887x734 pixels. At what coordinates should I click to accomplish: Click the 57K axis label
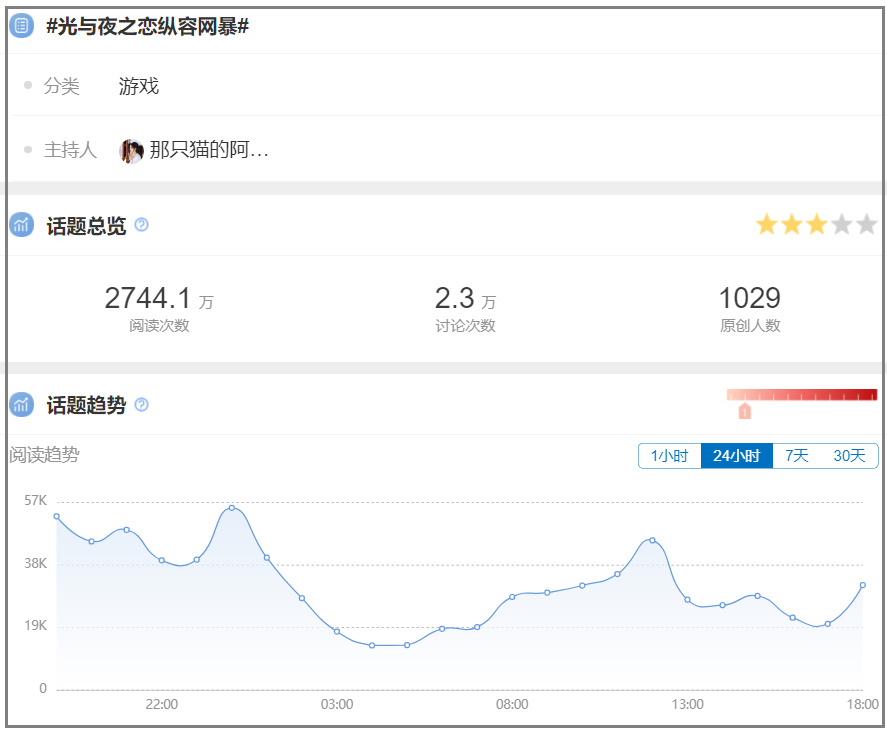36,500
